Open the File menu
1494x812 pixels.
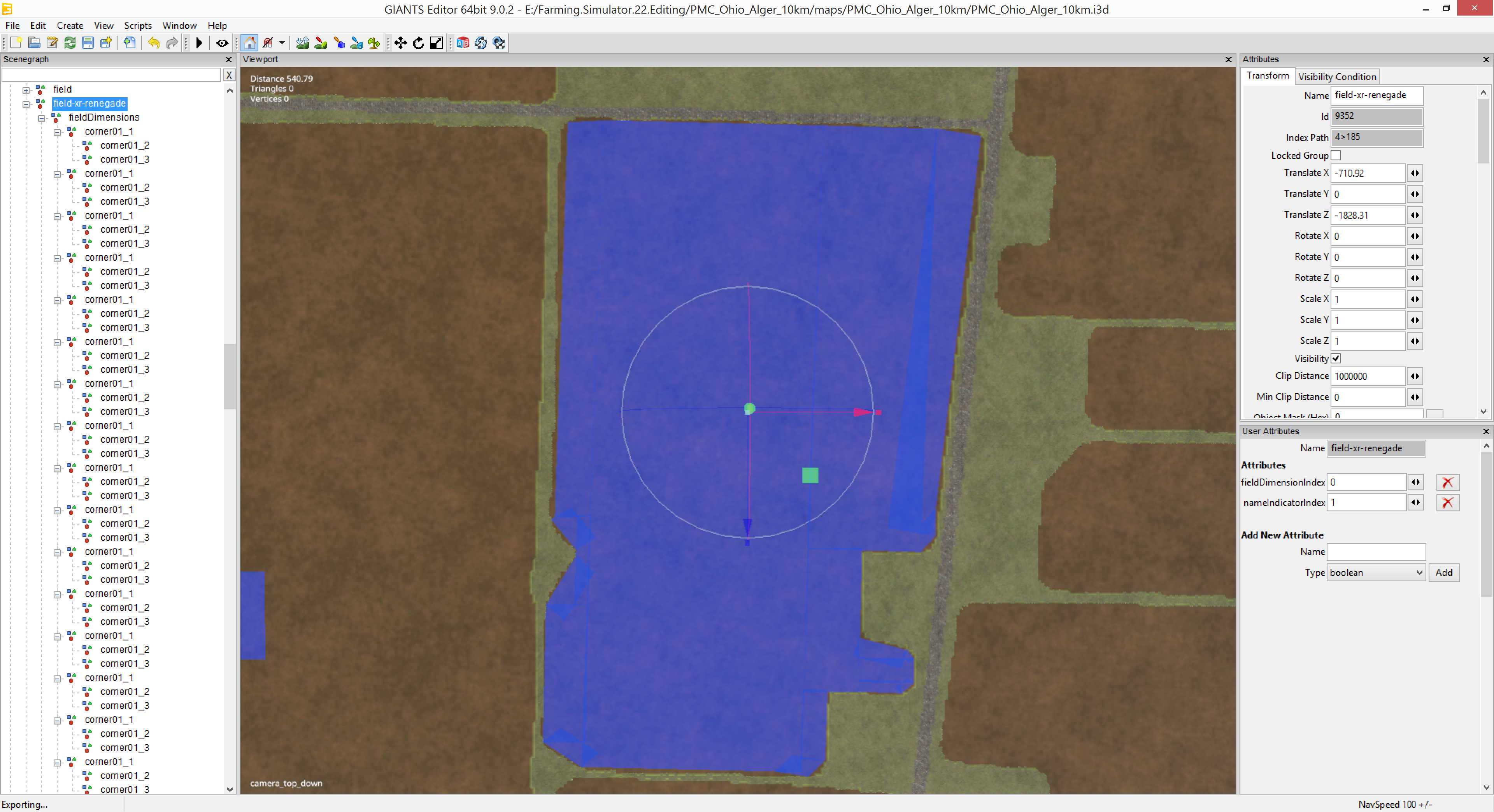pos(12,26)
